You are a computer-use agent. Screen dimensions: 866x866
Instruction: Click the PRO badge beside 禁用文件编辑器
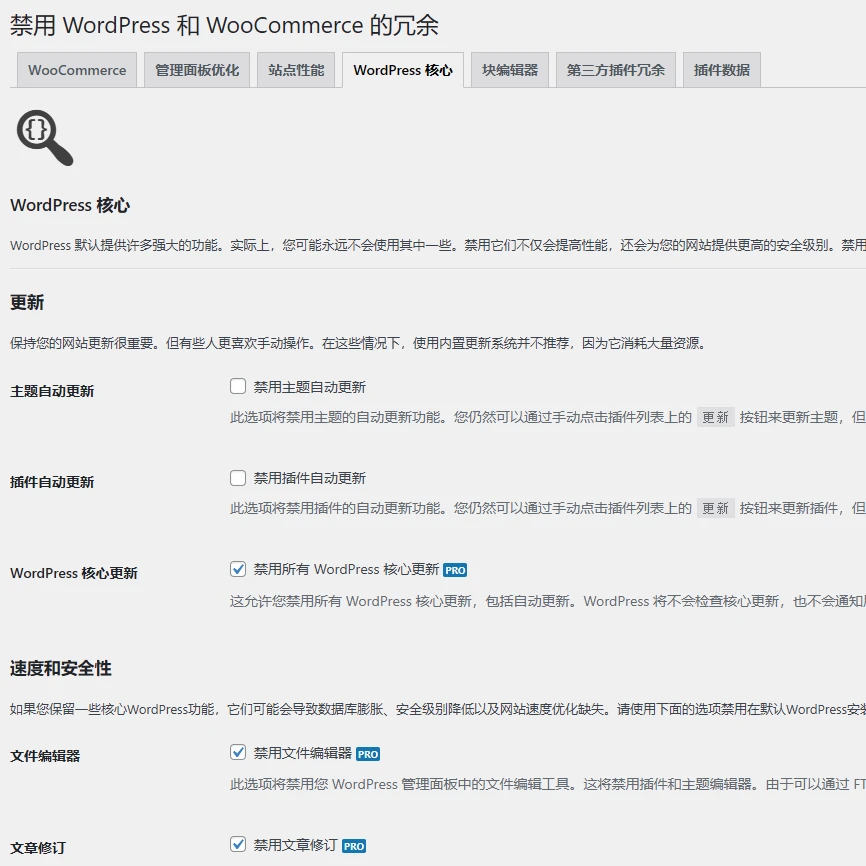click(x=367, y=755)
